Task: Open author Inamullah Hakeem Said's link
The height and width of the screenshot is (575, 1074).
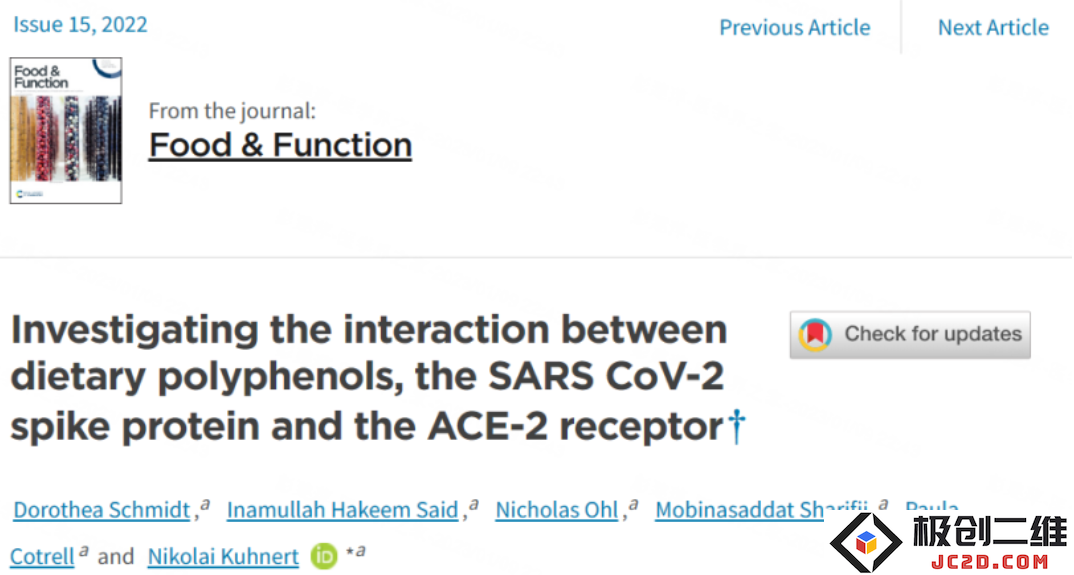Action: (342, 510)
